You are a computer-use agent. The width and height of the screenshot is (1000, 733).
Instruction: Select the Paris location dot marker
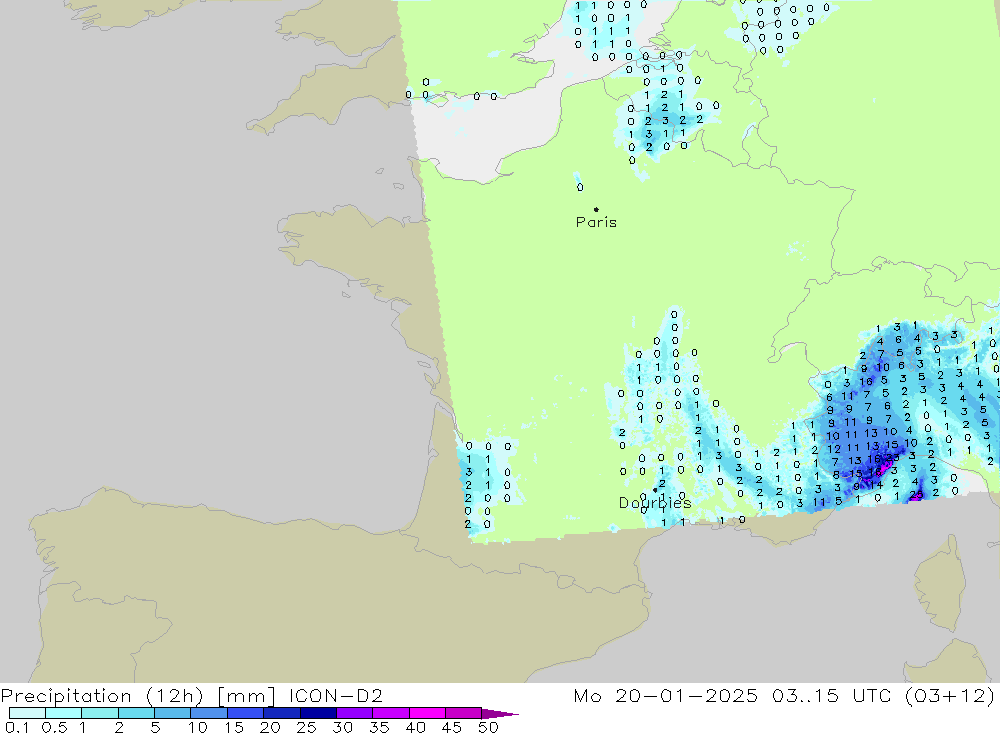[x=596, y=209]
